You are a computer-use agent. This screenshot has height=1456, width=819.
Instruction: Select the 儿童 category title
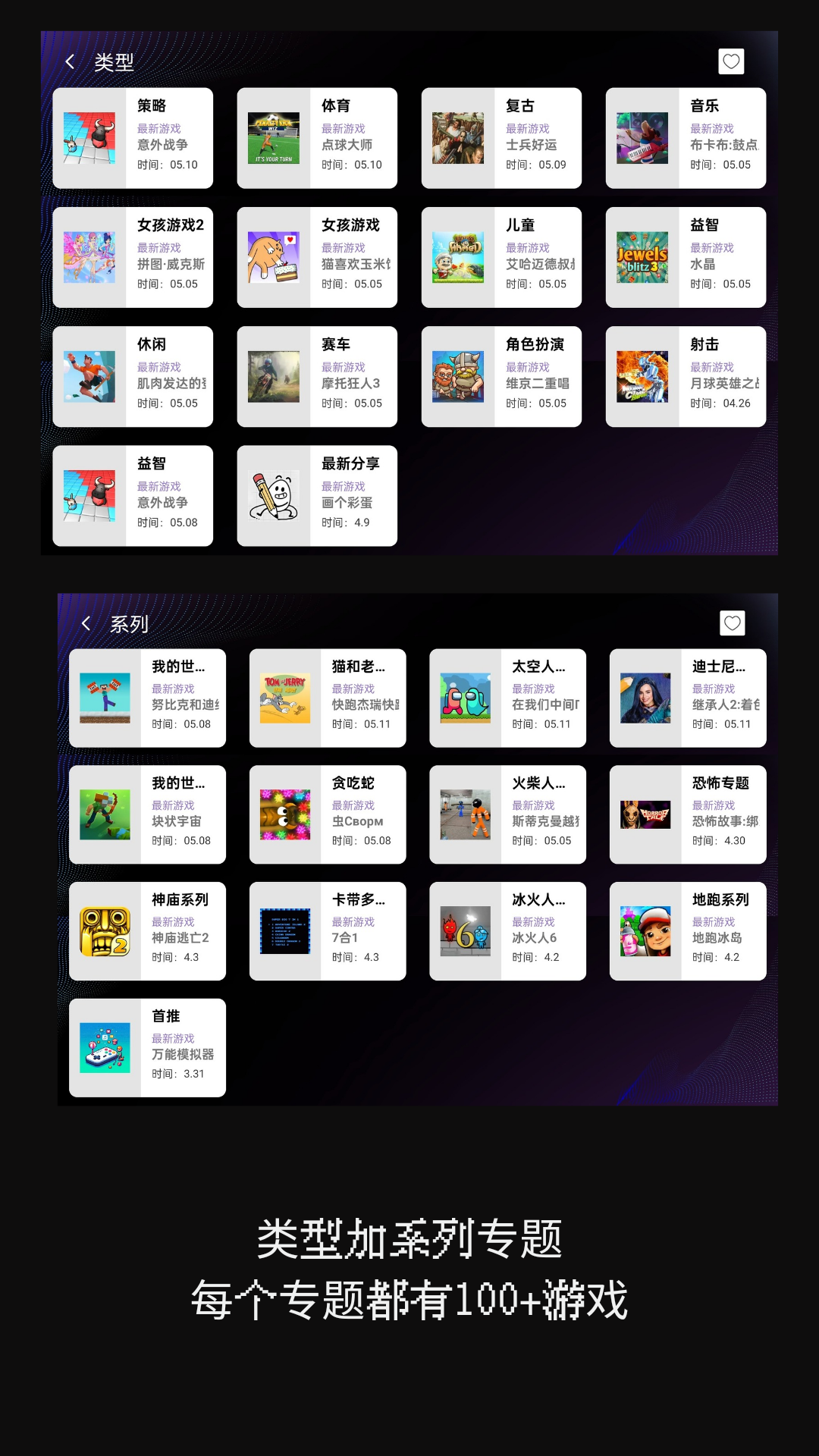[x=520, y=225]
